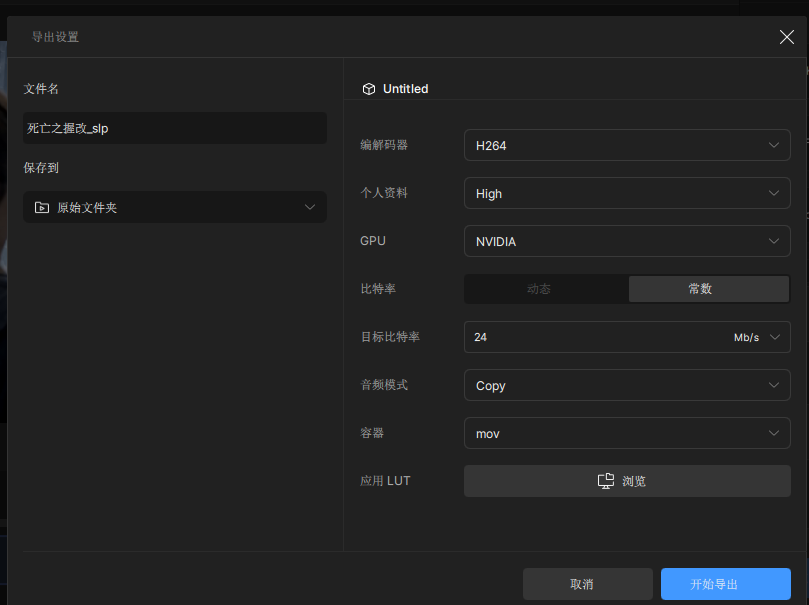Click the 编解码器 label

[x=384, y=145]
